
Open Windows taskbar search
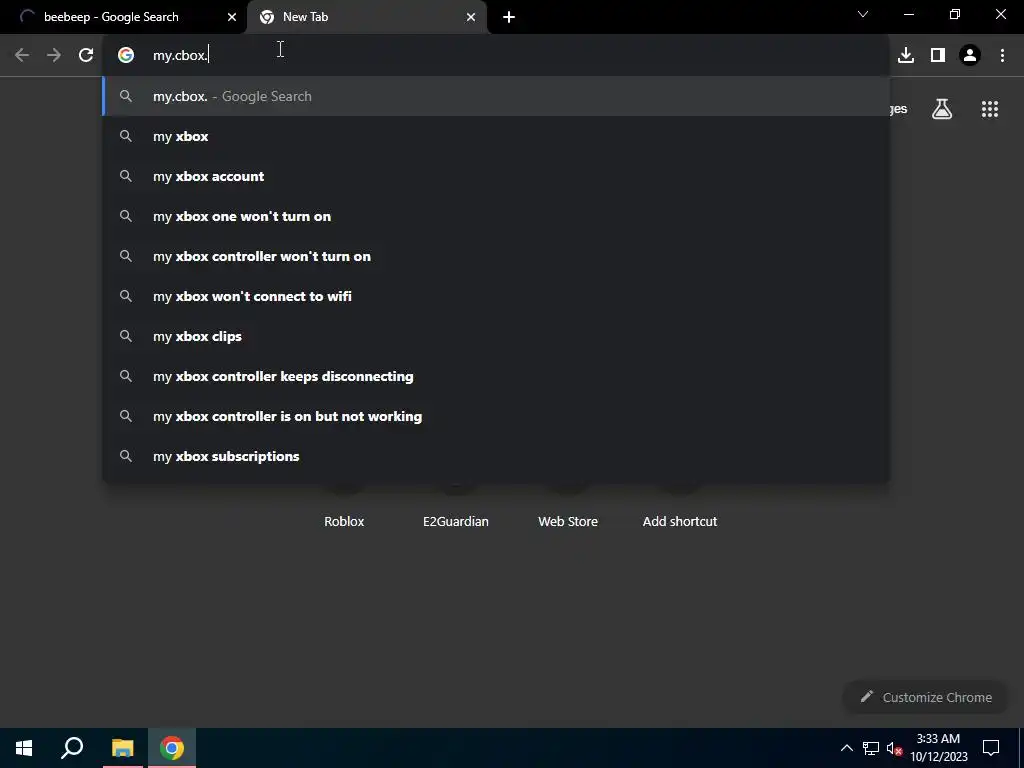coord(72,748)
